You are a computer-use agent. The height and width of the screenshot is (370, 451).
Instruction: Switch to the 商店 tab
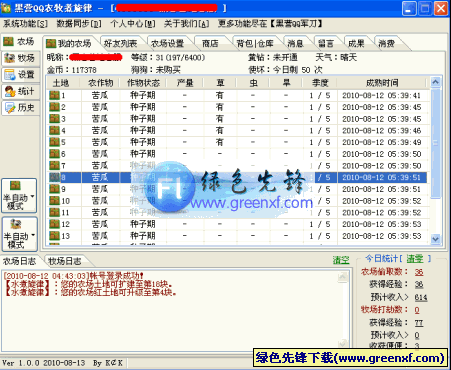point(210,43)
